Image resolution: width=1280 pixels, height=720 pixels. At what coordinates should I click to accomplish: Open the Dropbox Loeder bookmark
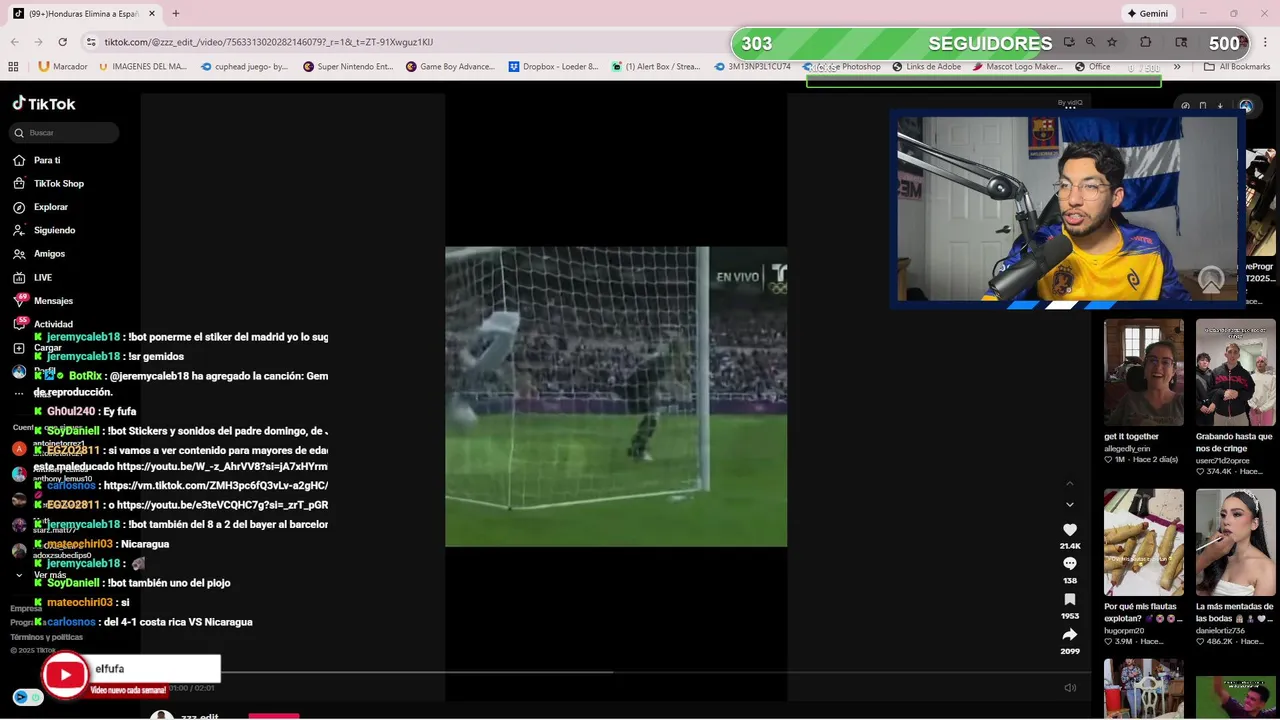coord(553,67)
